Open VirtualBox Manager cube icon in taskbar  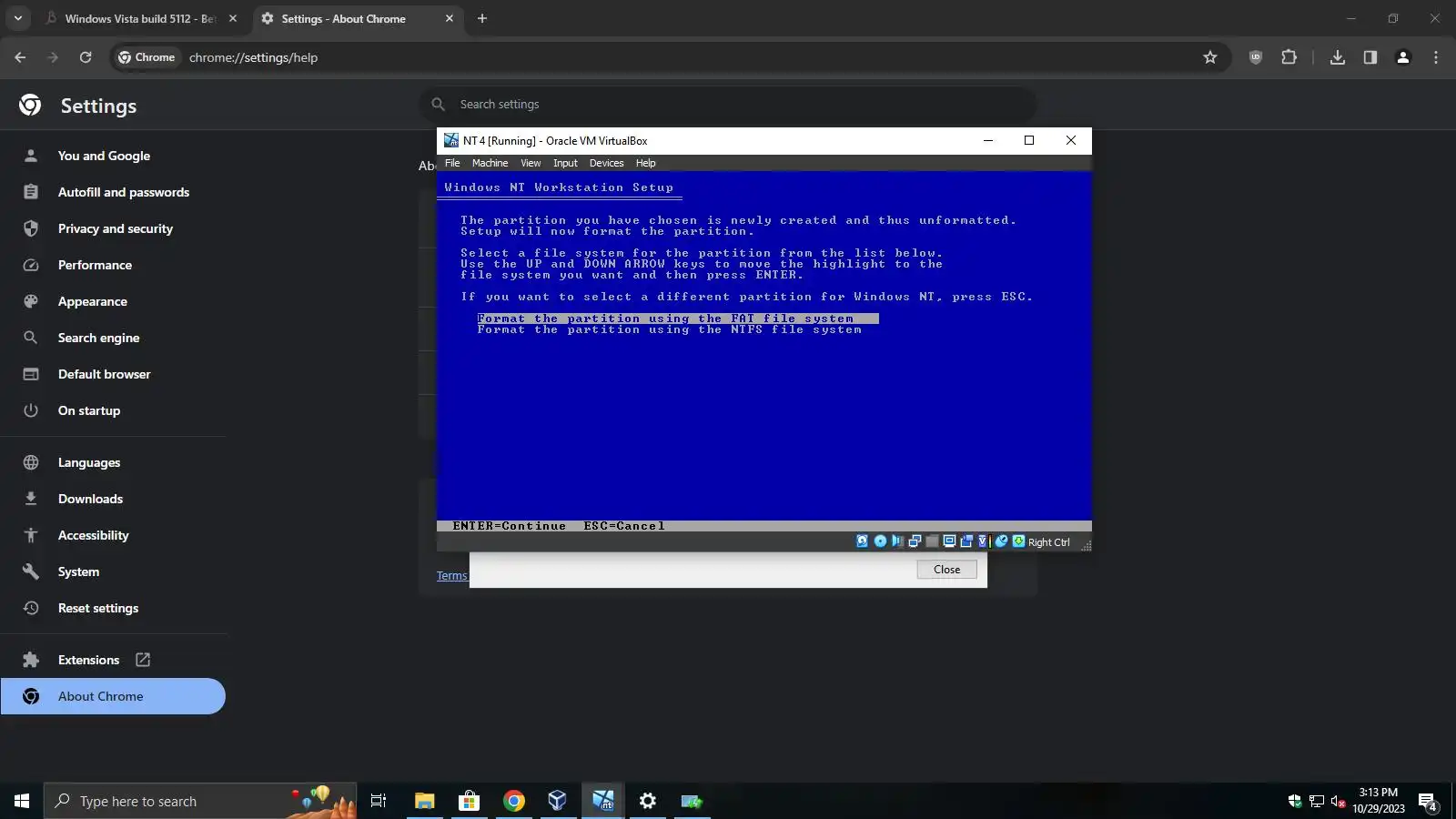tap(558, 801)
